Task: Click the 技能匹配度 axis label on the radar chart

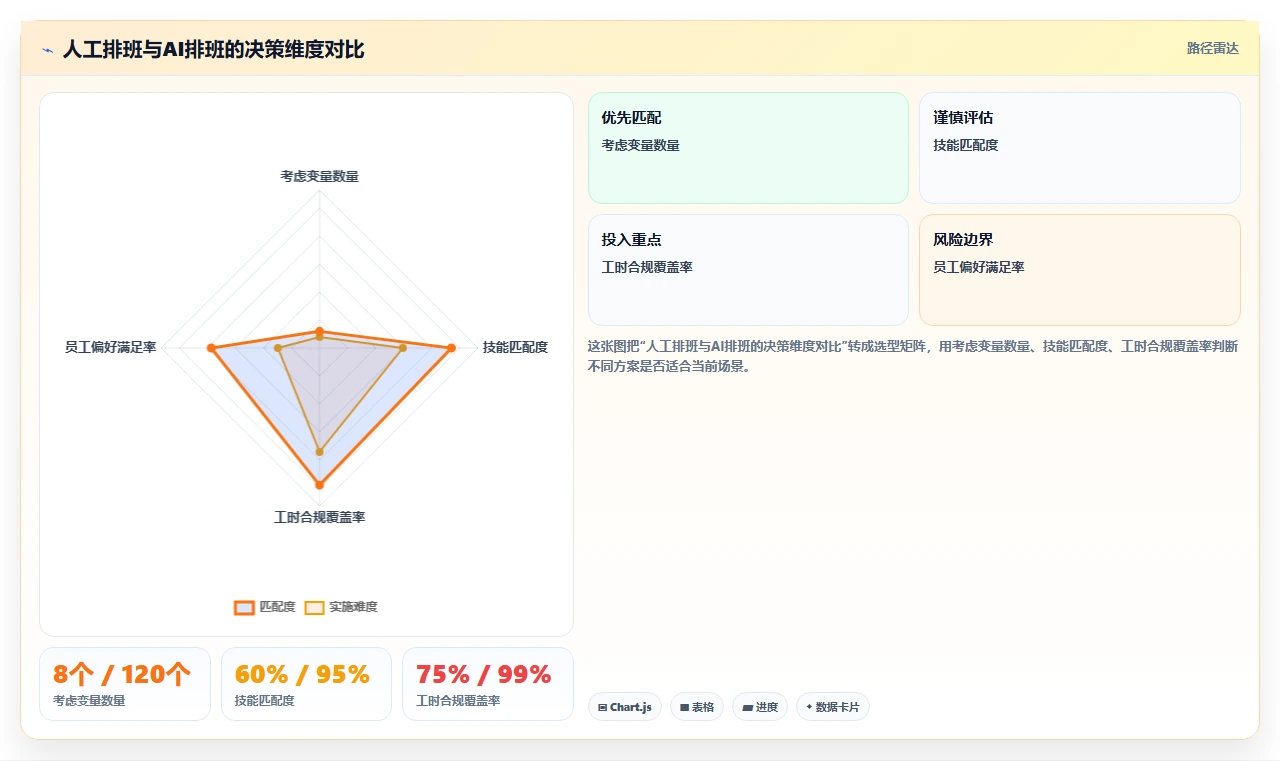Action: [515, 347]
